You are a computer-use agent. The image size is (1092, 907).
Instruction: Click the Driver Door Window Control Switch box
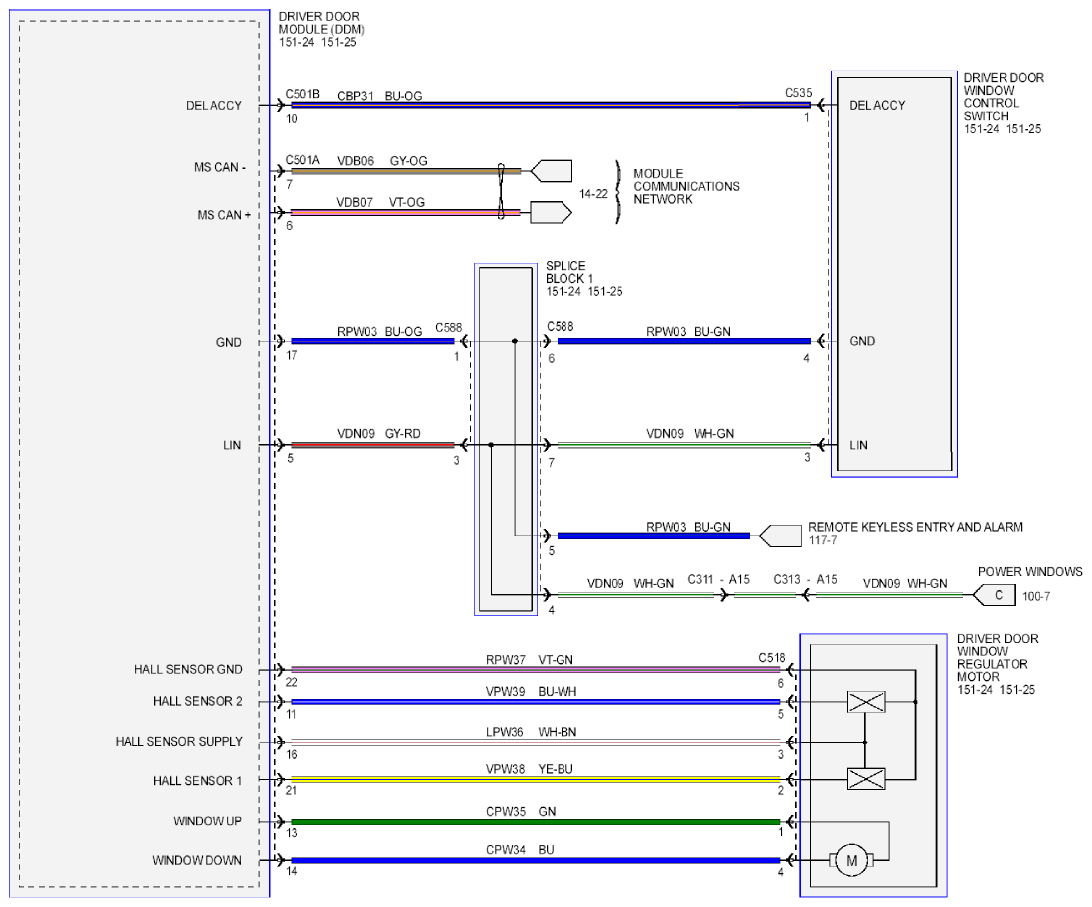click(x=894, y=274)
